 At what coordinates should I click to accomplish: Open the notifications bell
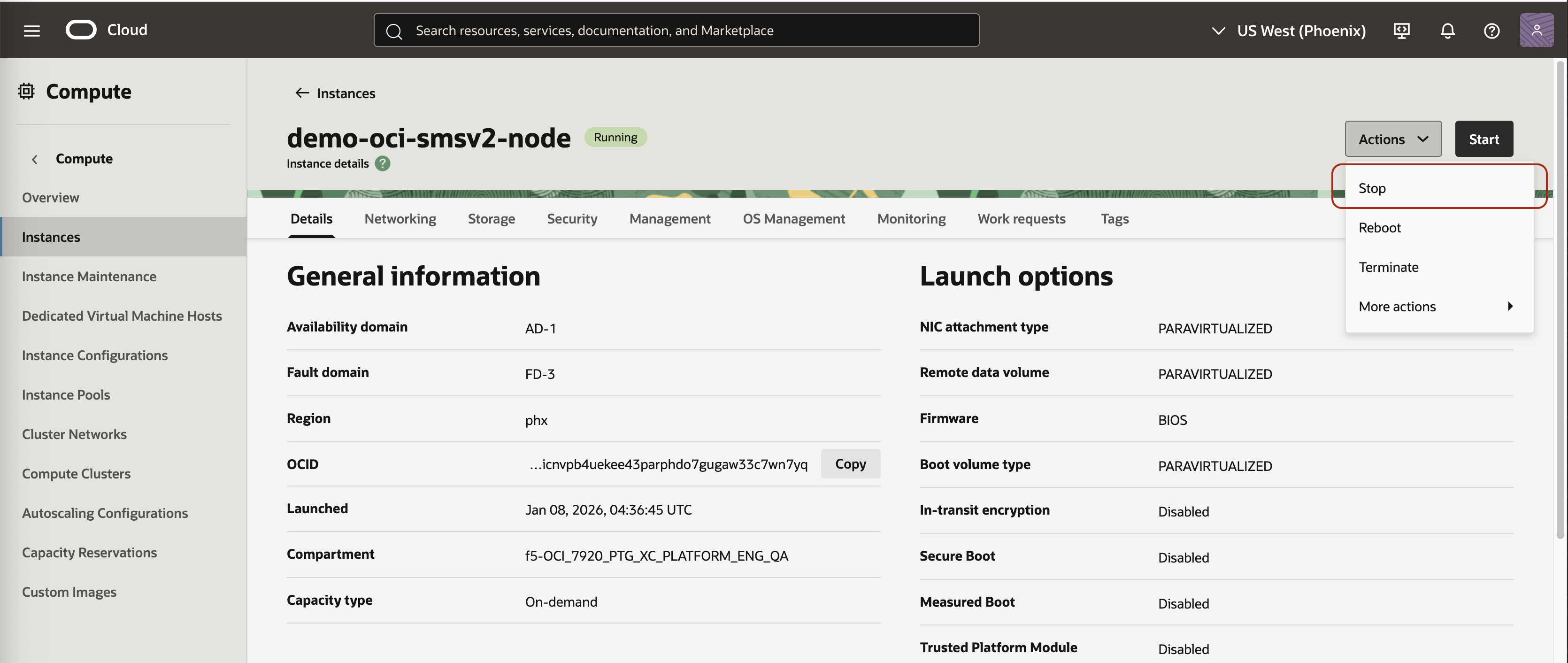(x=1447, y=30)
